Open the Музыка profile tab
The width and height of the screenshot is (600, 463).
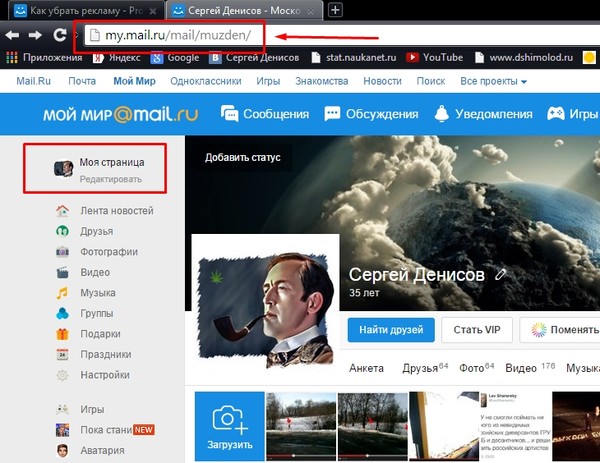[x=583, y=368]
